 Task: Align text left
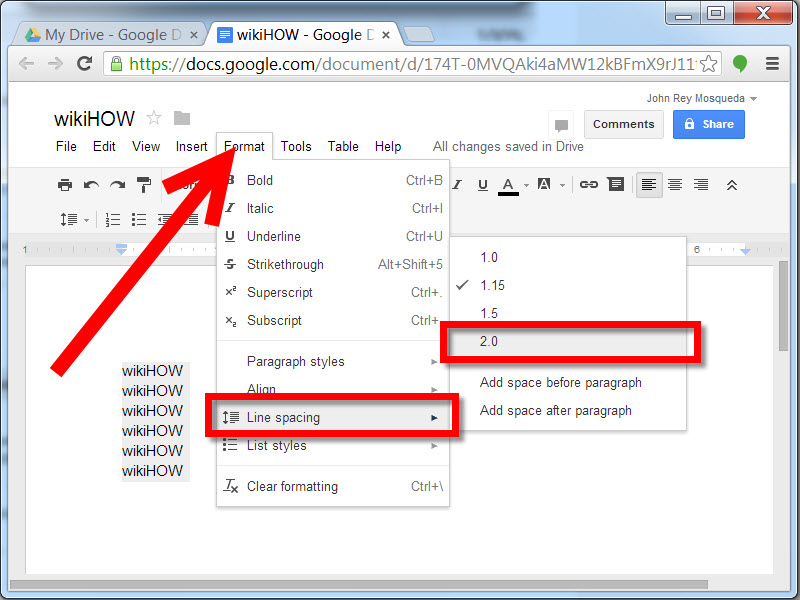[649, 185]
